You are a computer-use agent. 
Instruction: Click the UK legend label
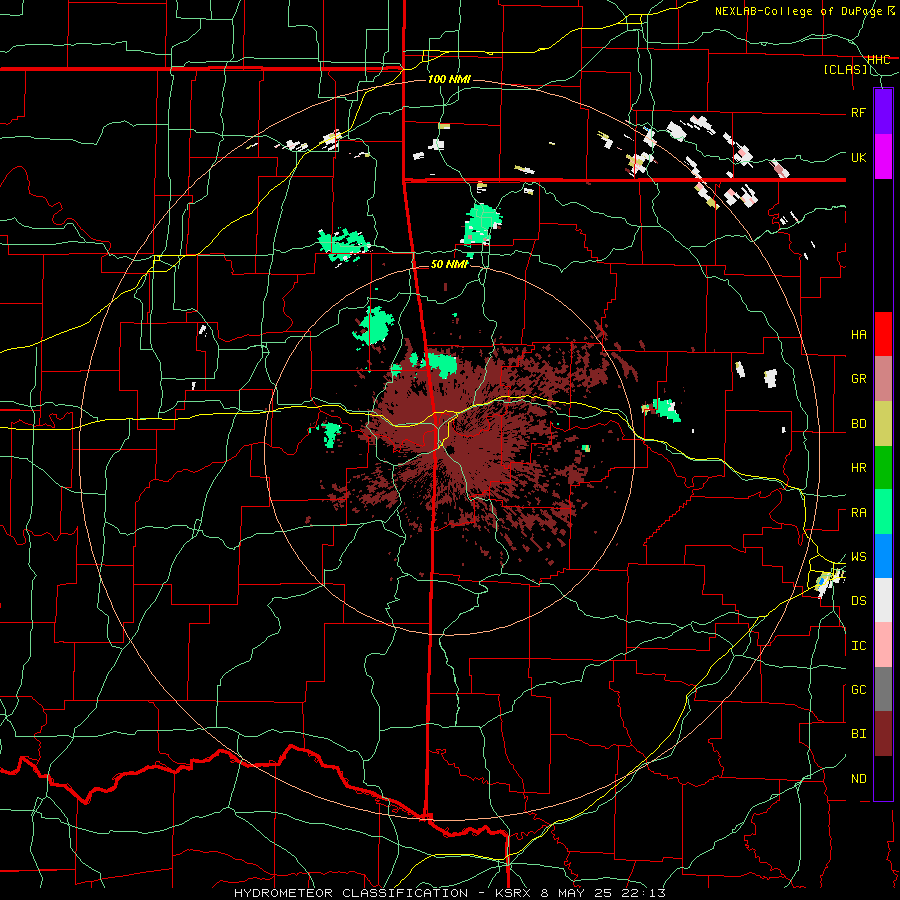click(858, 157)
